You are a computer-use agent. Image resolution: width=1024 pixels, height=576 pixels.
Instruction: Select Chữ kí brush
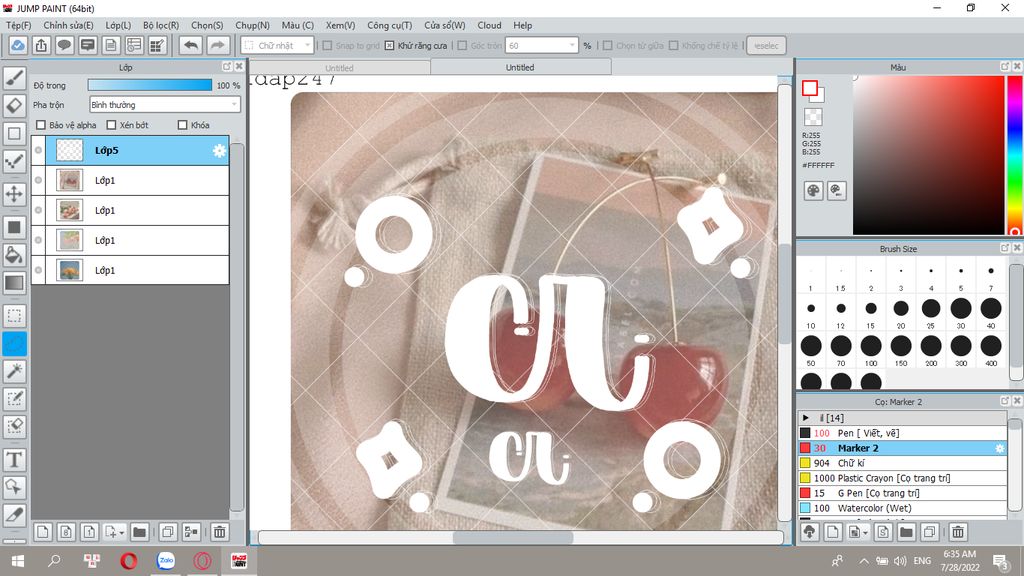point(902,463)
